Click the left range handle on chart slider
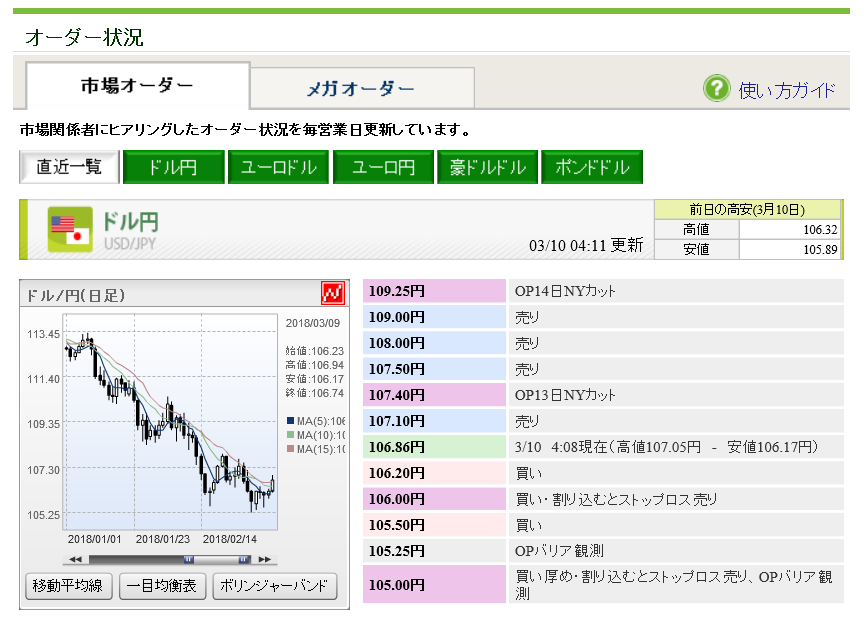 (x=187, y=559)
